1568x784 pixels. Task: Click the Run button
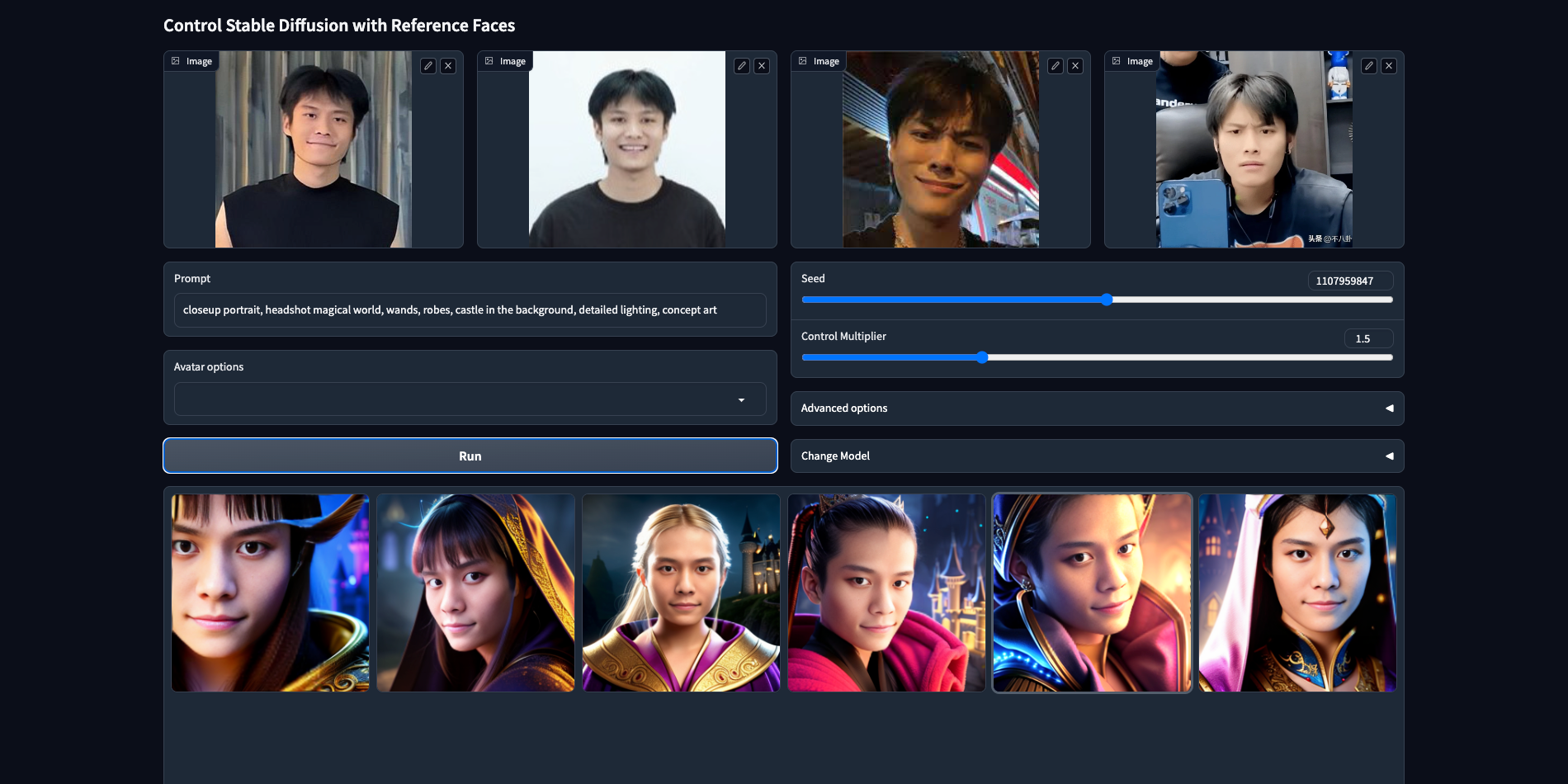point(470,456)
